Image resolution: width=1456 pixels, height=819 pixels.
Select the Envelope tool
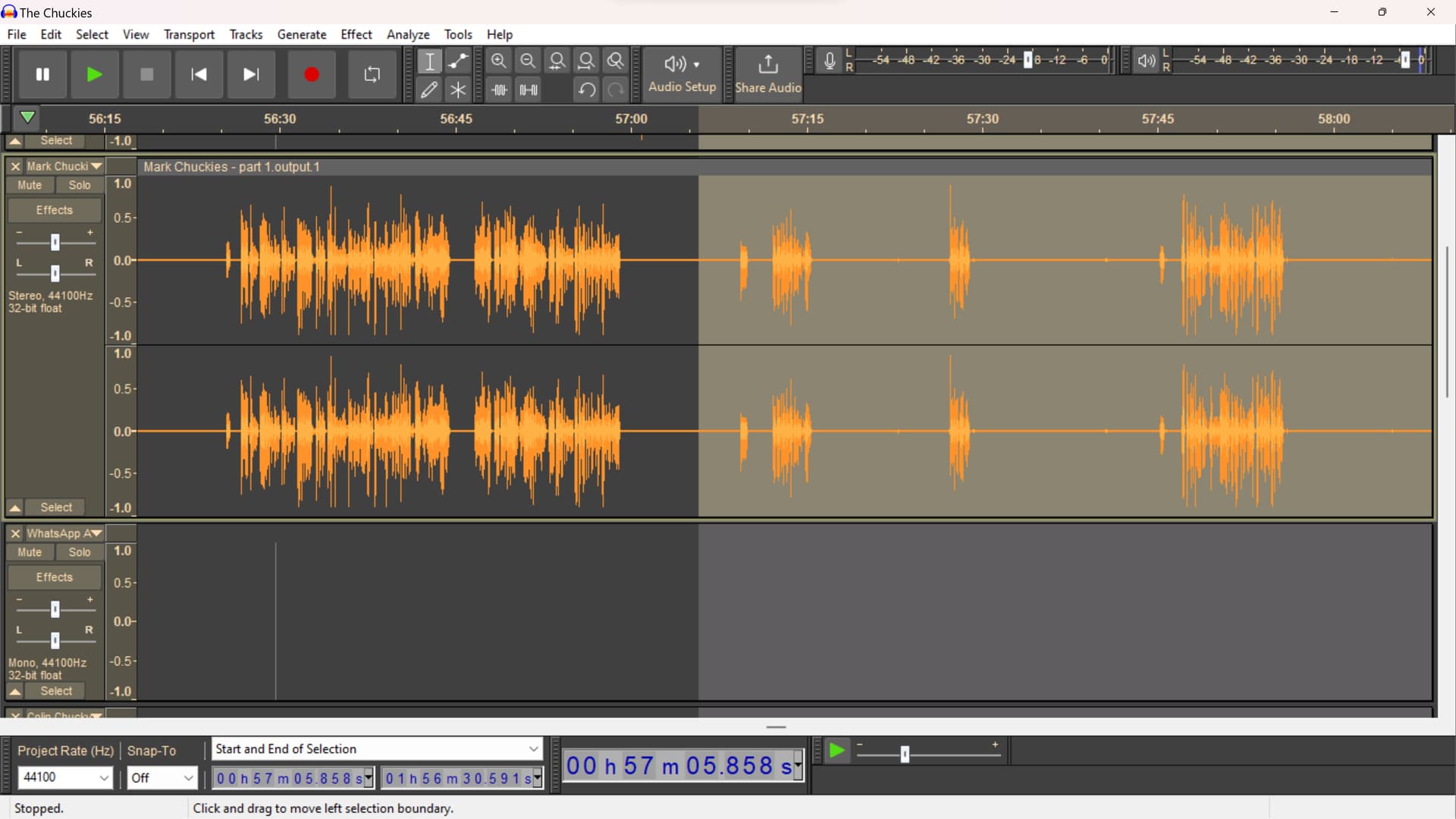(458, 61)
